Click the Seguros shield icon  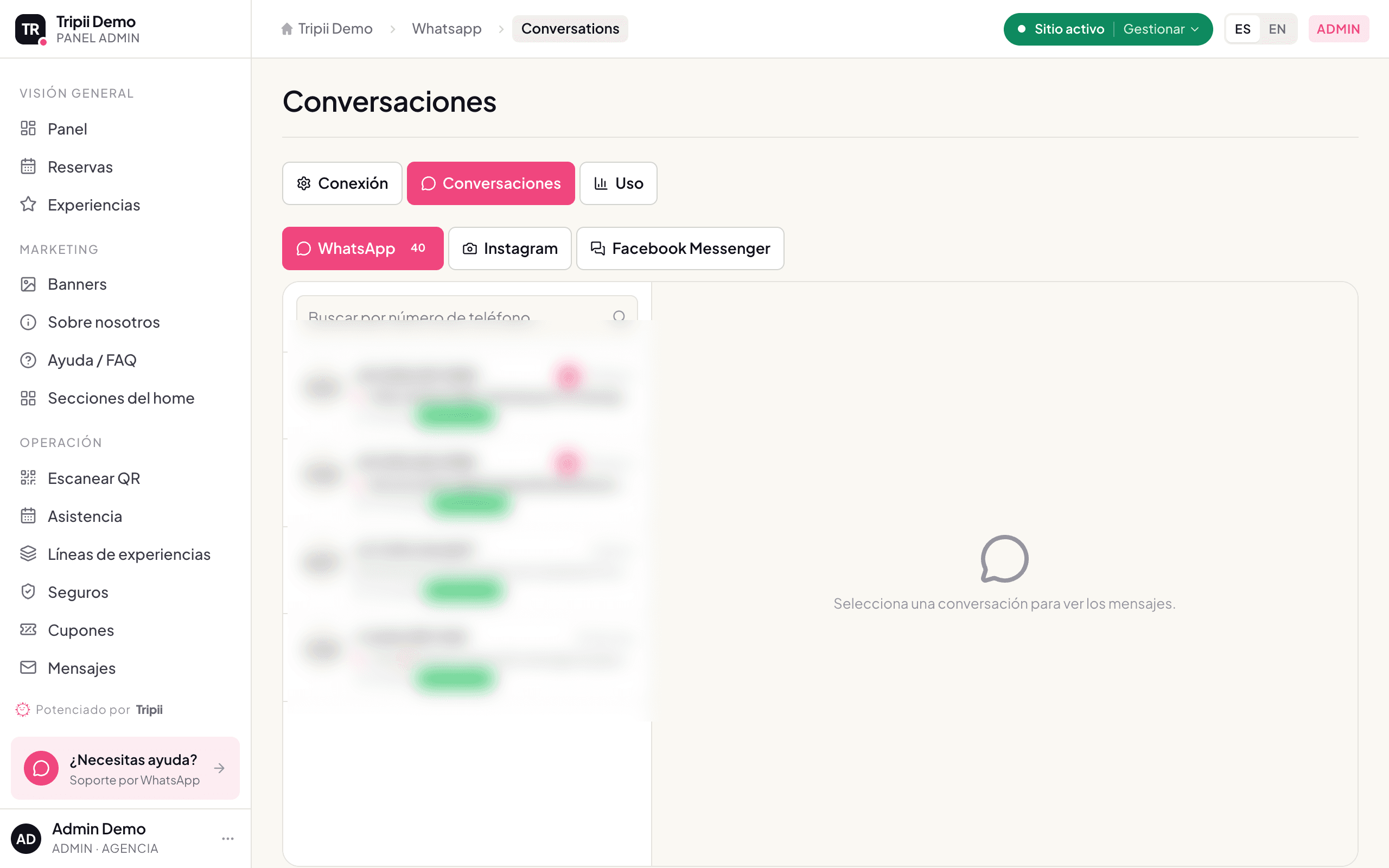28,591
